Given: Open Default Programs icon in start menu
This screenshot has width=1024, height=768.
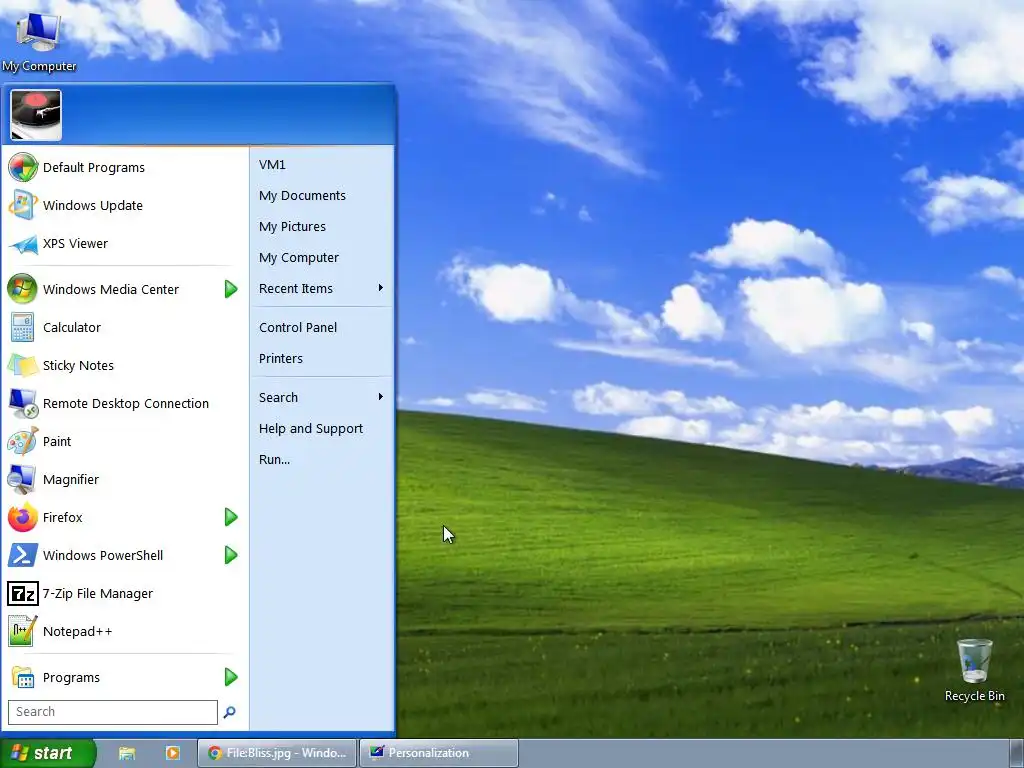Looking at the screenshot, I should [x=23, y=167].
